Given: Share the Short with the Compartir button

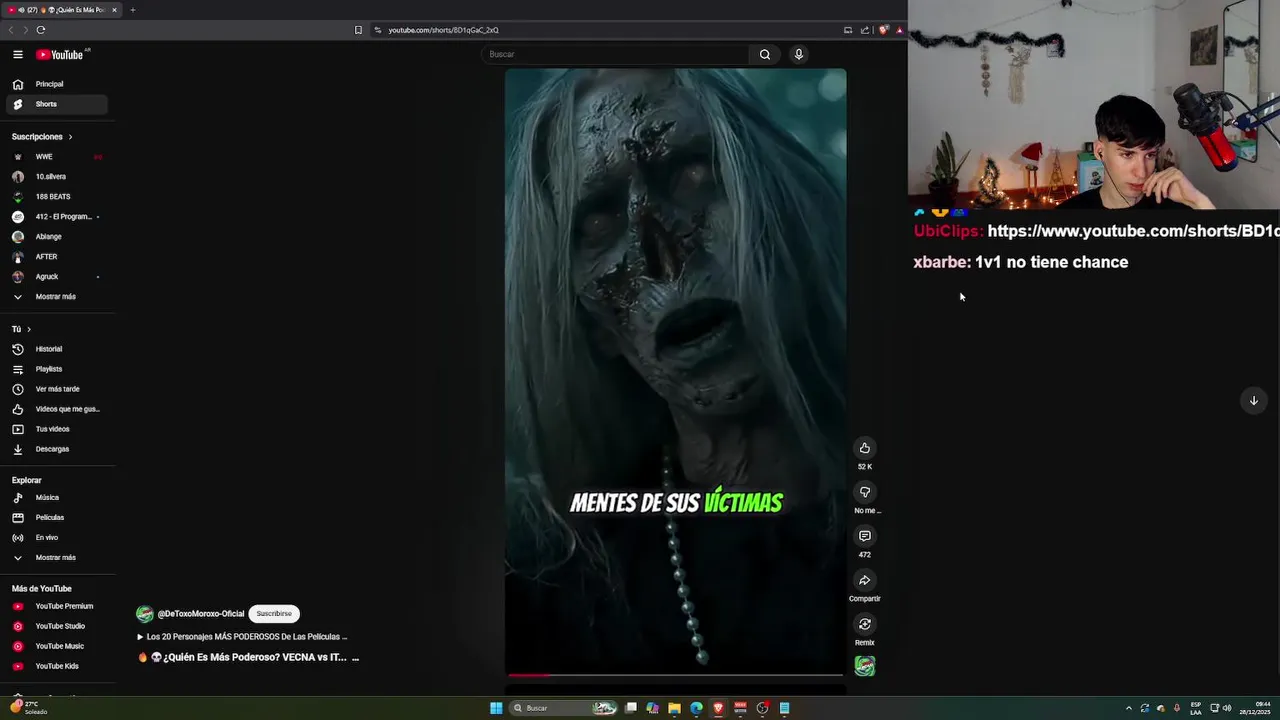Looking at the screenshot, I should [x=865, y=580].
